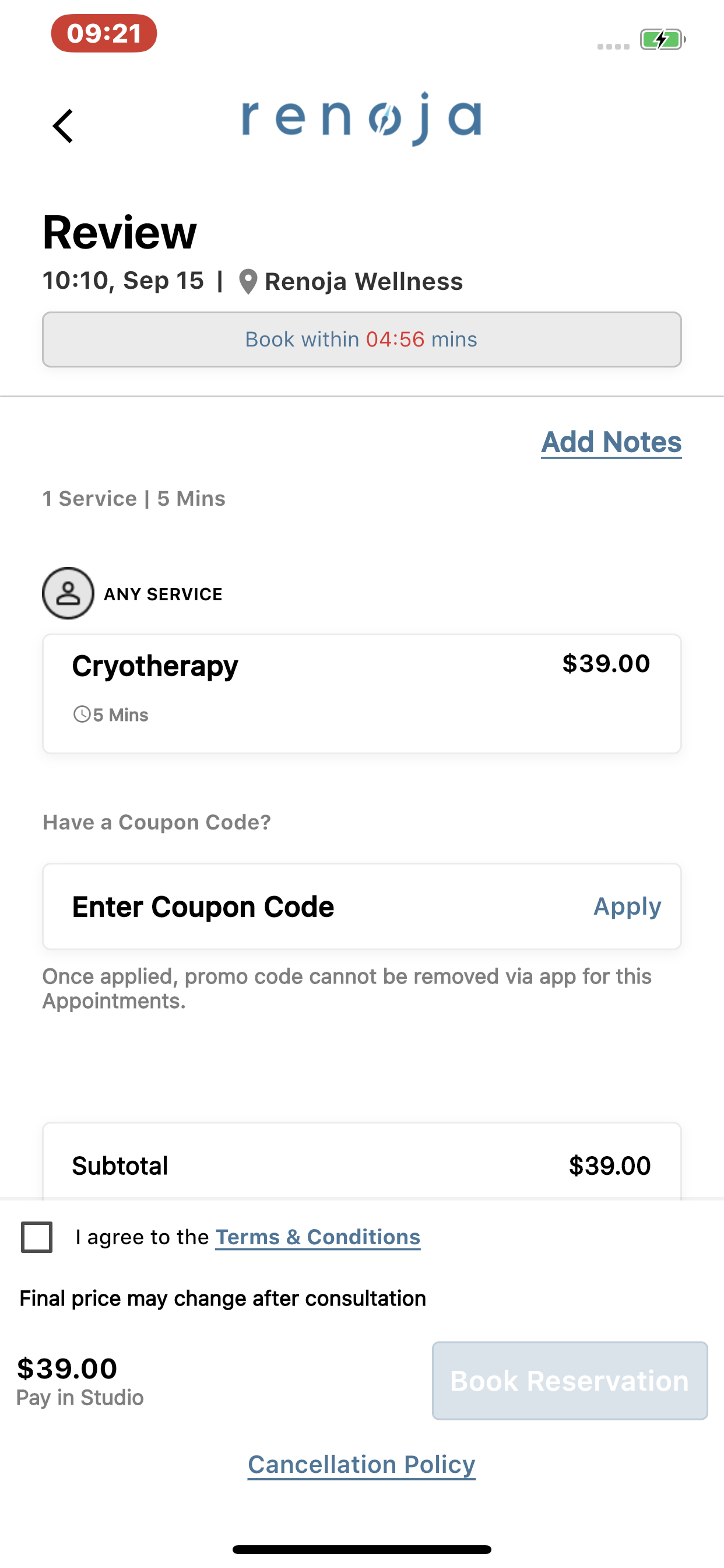Open the Add Notes link

click(x=611, y=443)
